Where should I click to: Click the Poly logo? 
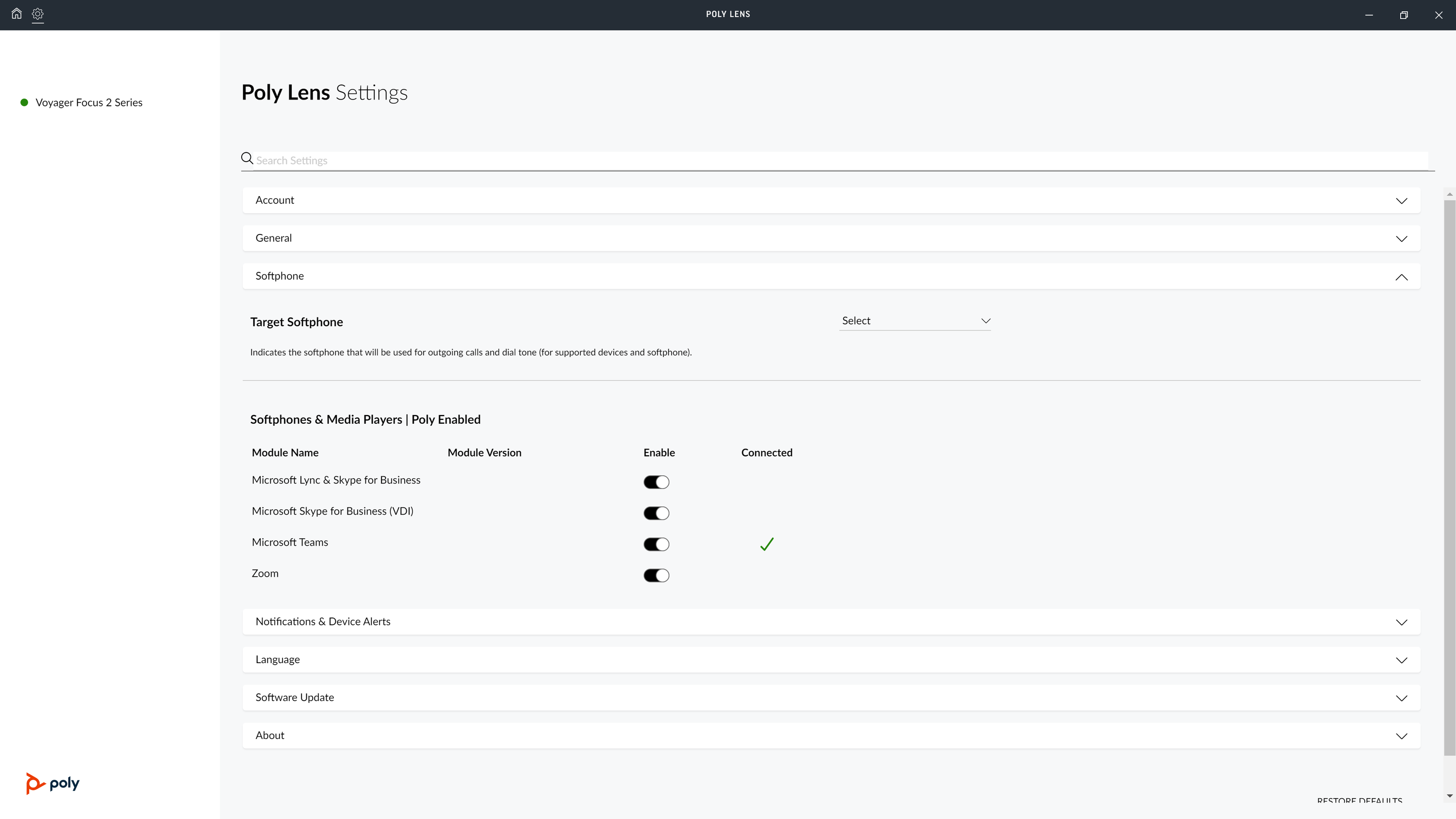click(52, 783)
